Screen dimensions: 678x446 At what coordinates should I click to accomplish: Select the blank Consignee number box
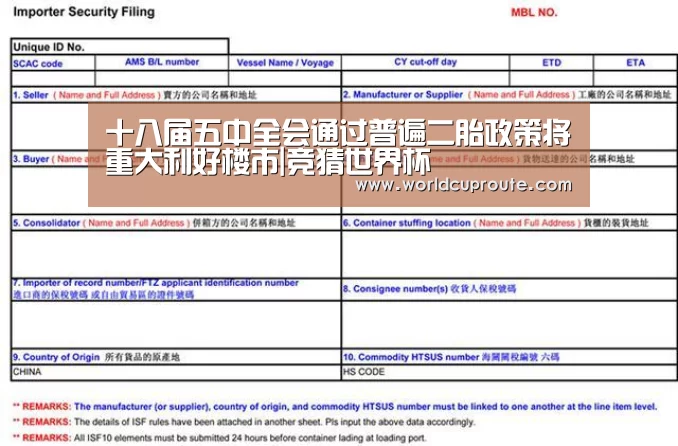509,324
